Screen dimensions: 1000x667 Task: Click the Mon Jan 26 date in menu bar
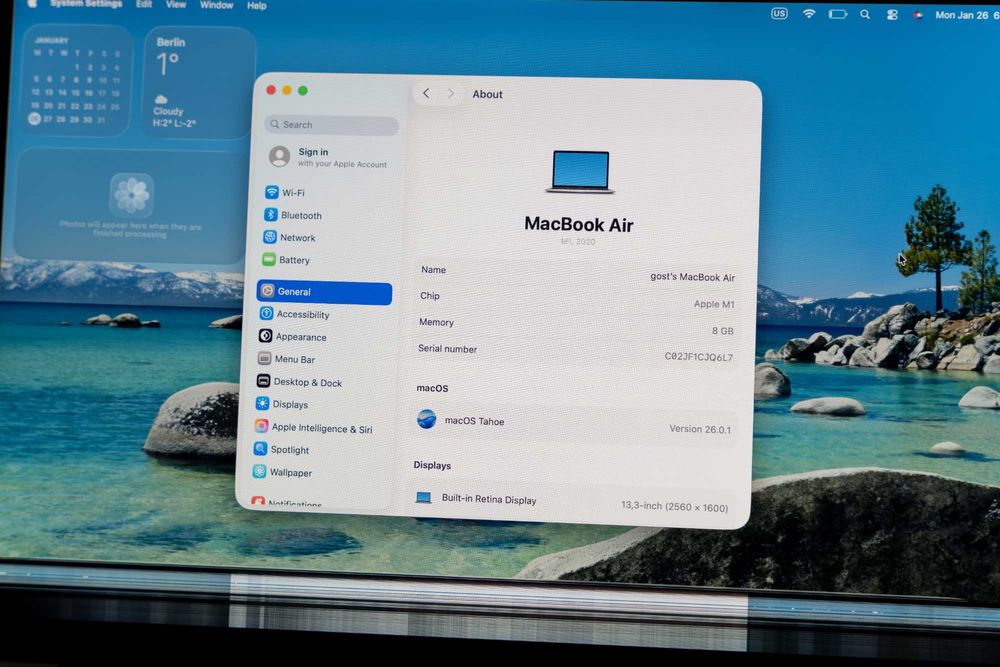(x=962, y=15)
